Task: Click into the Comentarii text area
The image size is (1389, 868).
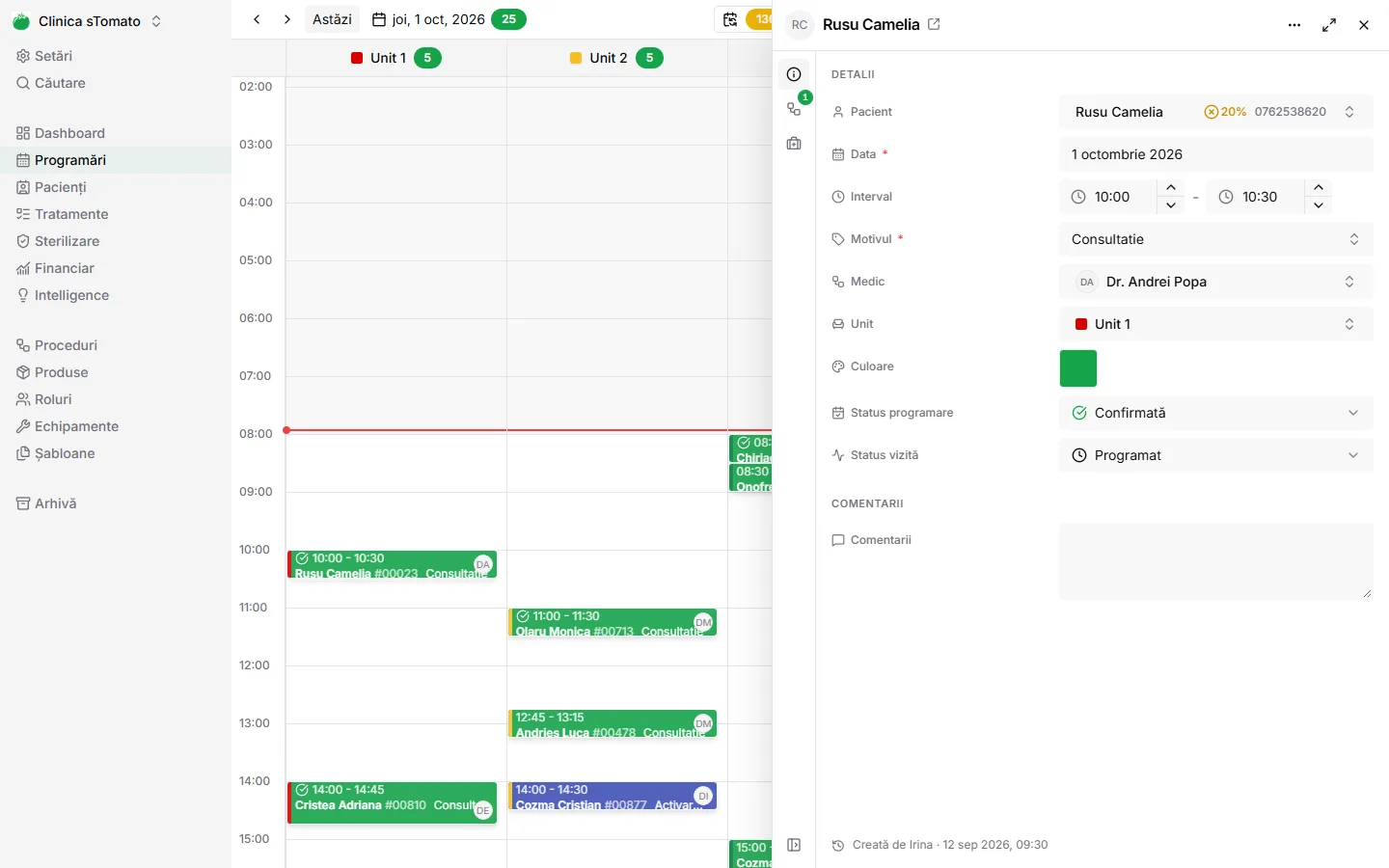Action: tap(1215, 562)
